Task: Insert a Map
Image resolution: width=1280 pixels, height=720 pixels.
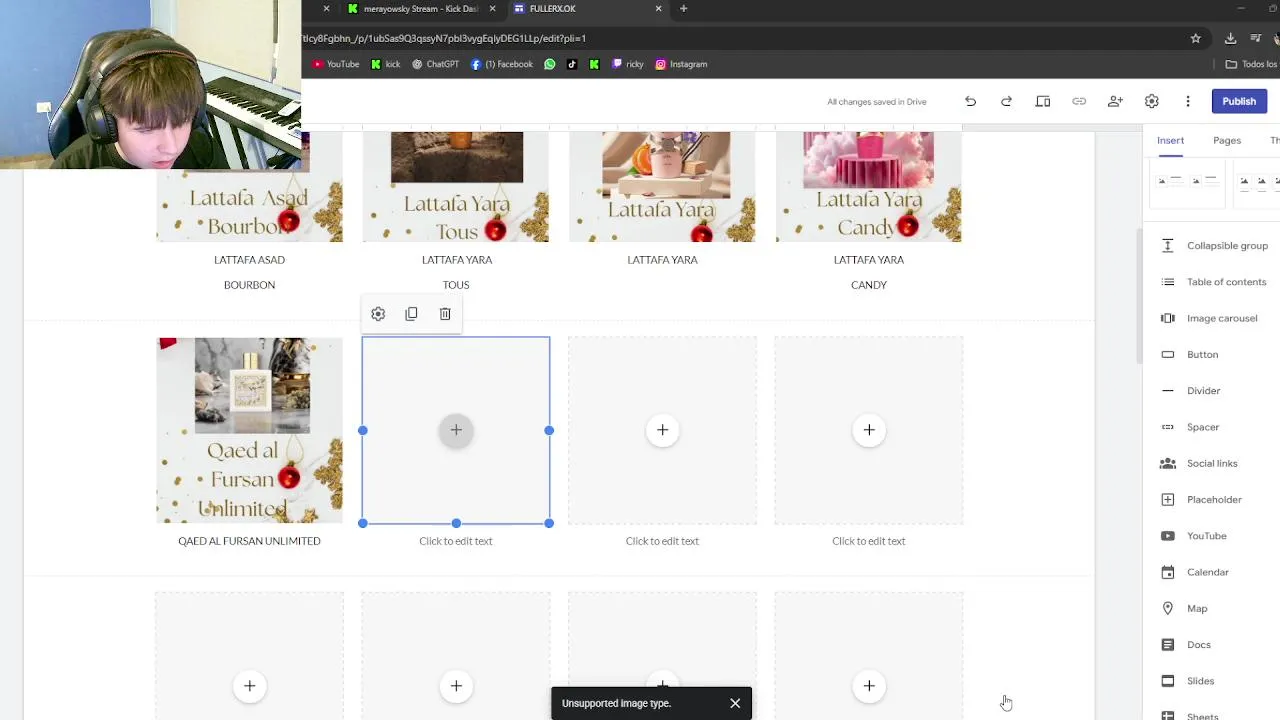Action: (x=1184, y=608)
